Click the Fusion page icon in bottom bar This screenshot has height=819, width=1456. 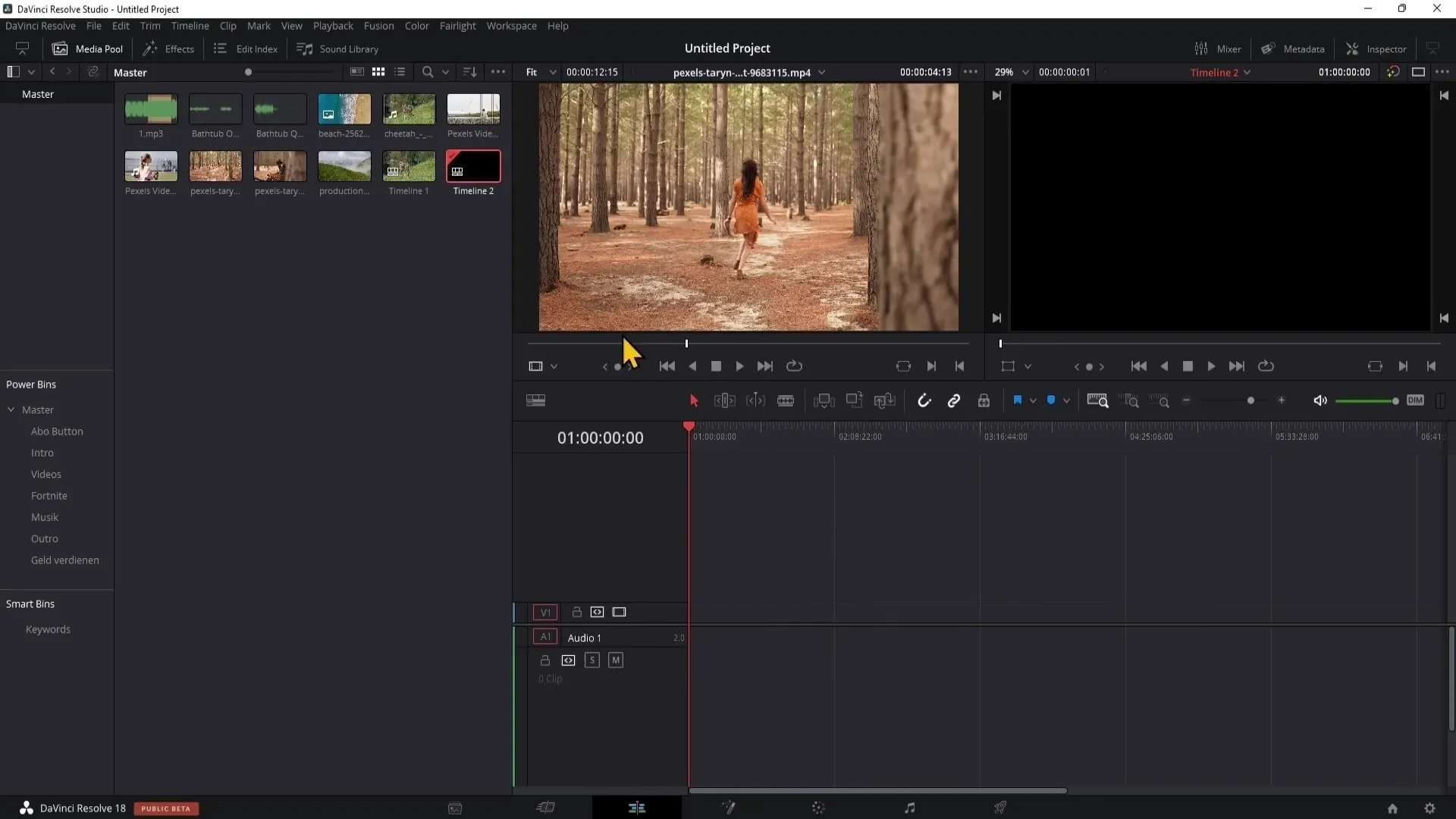click(x=727, y=808)
